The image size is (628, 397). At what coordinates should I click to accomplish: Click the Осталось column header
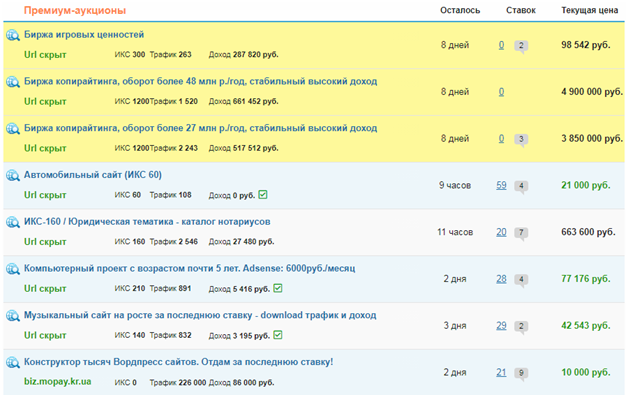click(x=460, y=10)
